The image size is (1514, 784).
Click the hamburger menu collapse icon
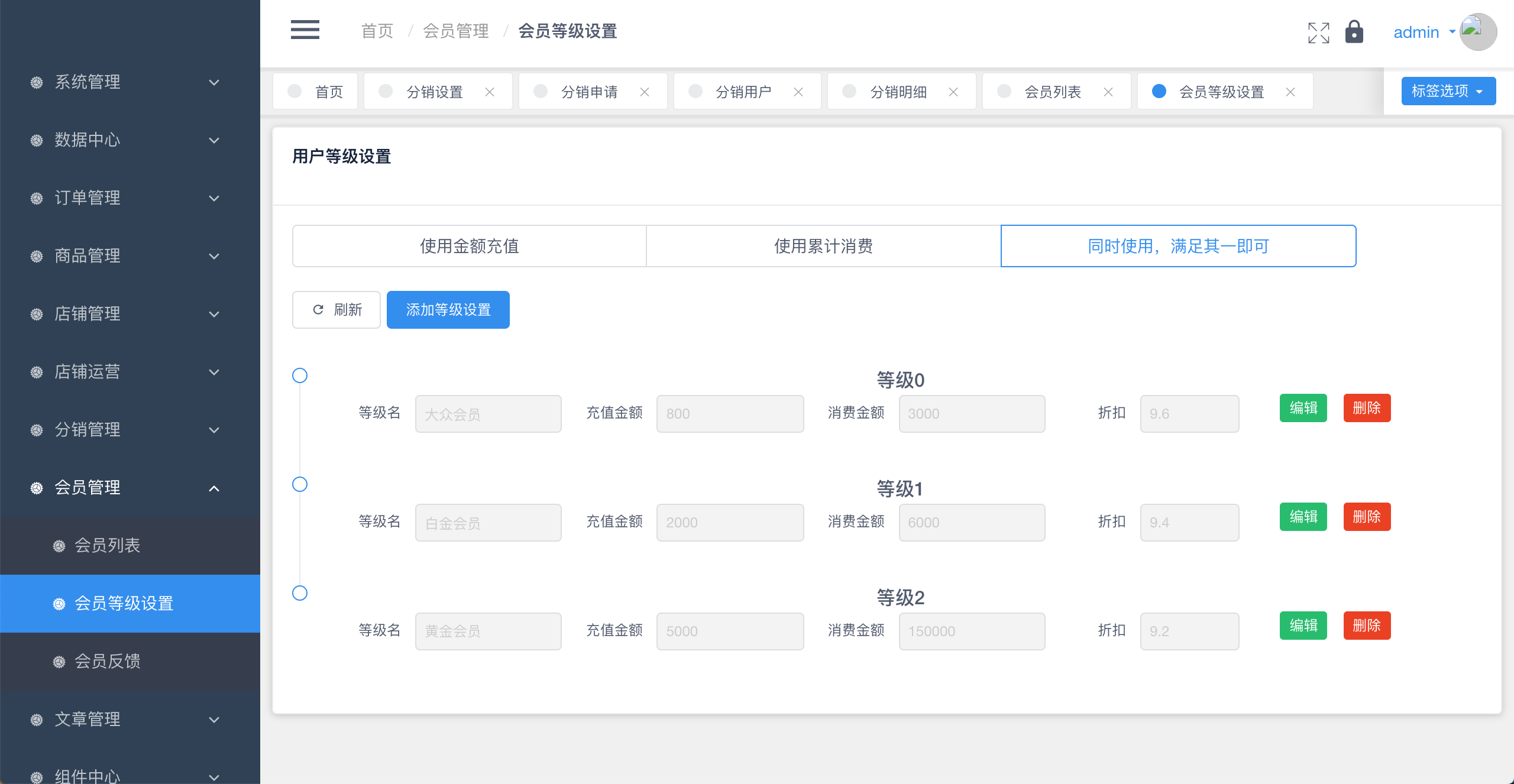305,30
